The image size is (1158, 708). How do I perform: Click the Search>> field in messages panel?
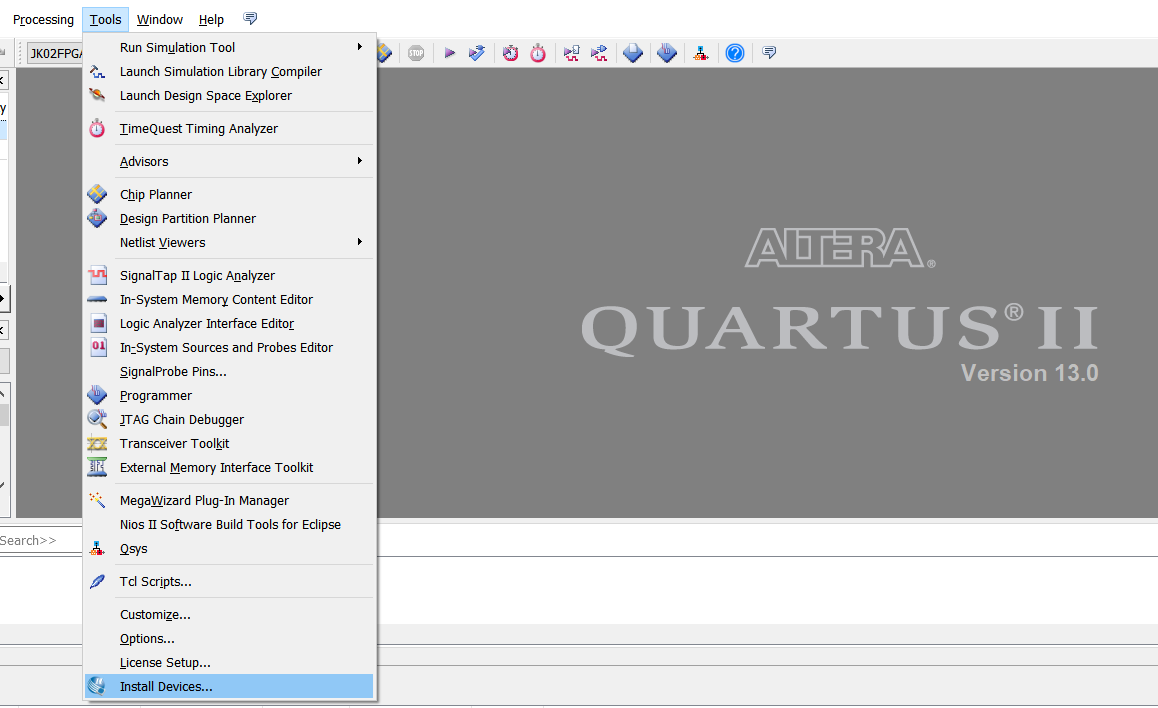pyautogui.click(x=41, y=540)
